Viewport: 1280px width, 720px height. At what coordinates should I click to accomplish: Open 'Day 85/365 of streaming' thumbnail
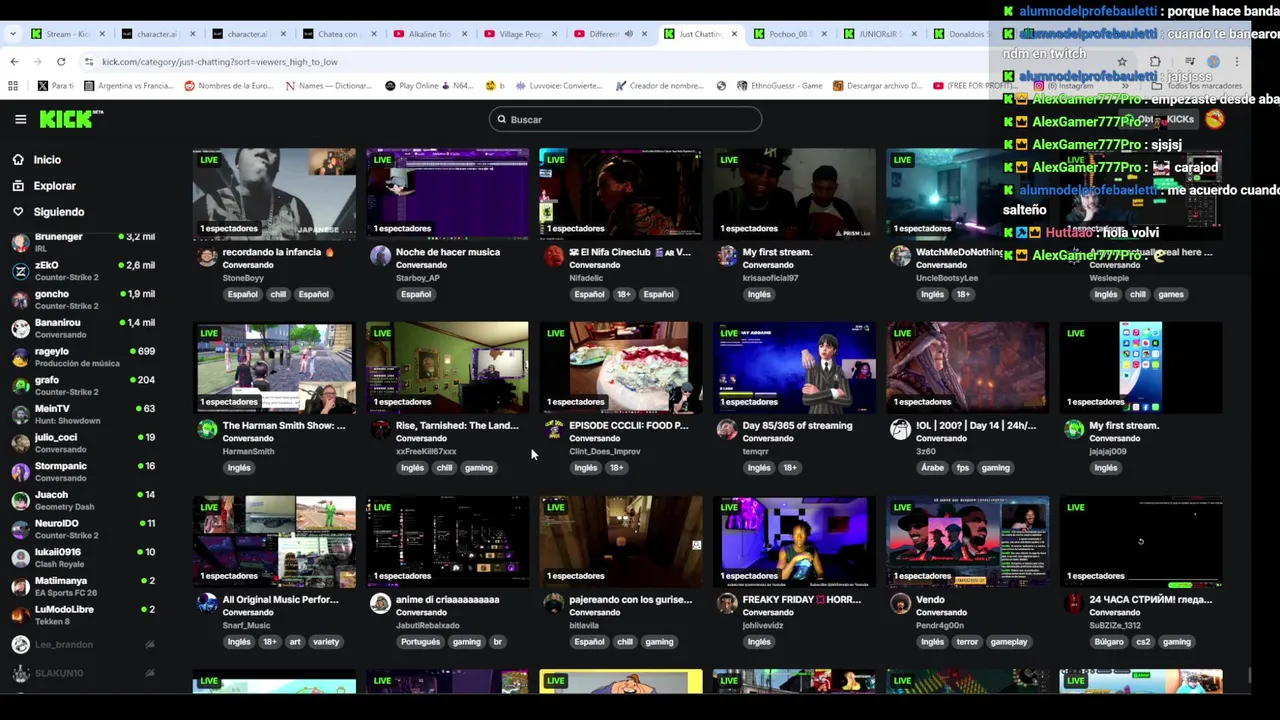tap(794, 368)
